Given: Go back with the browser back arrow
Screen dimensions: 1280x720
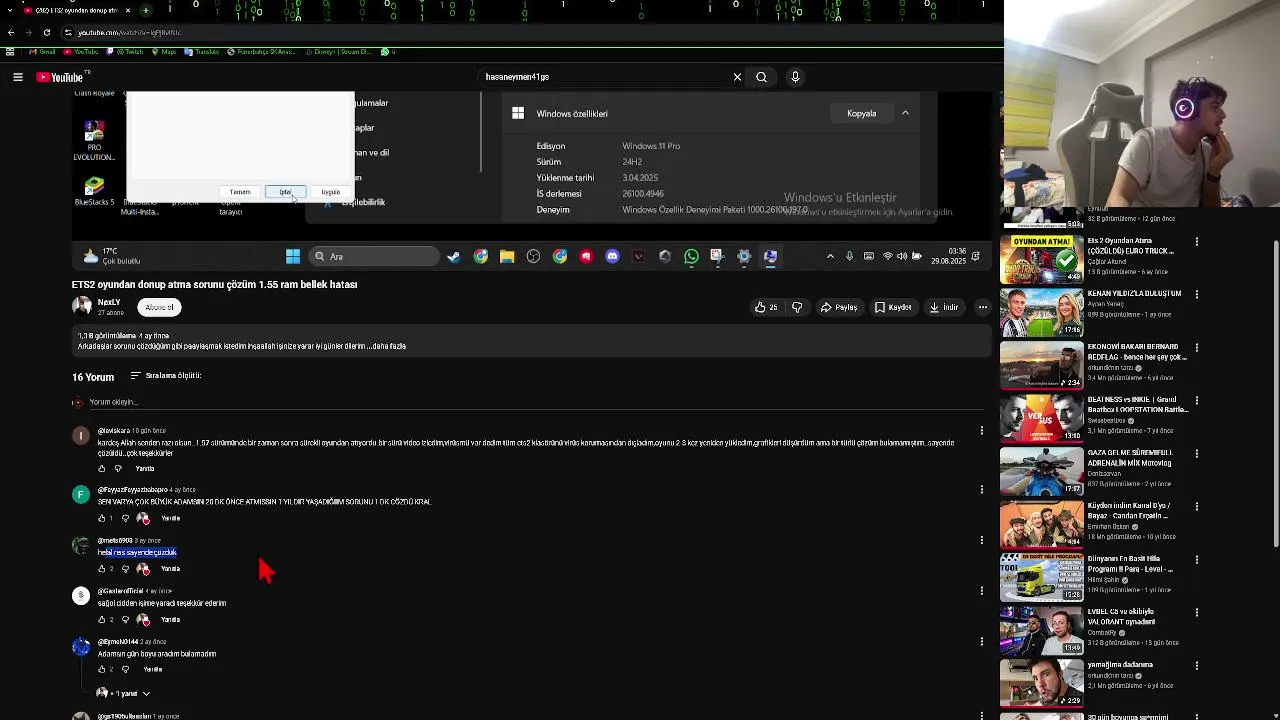Looking at the screenshot, I should point(11,32).
